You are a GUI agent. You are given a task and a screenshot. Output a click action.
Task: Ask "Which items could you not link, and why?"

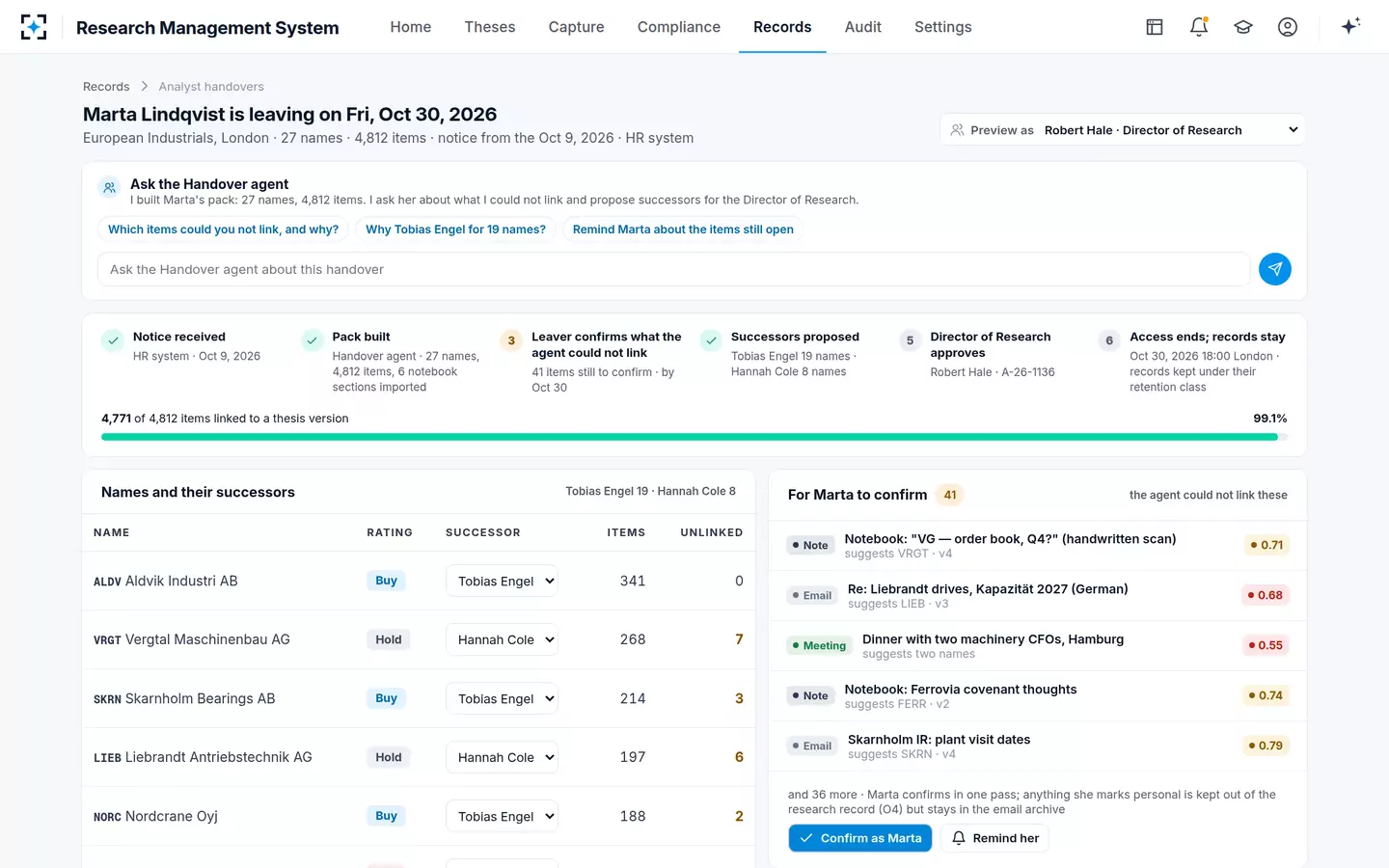pos(223,230)
